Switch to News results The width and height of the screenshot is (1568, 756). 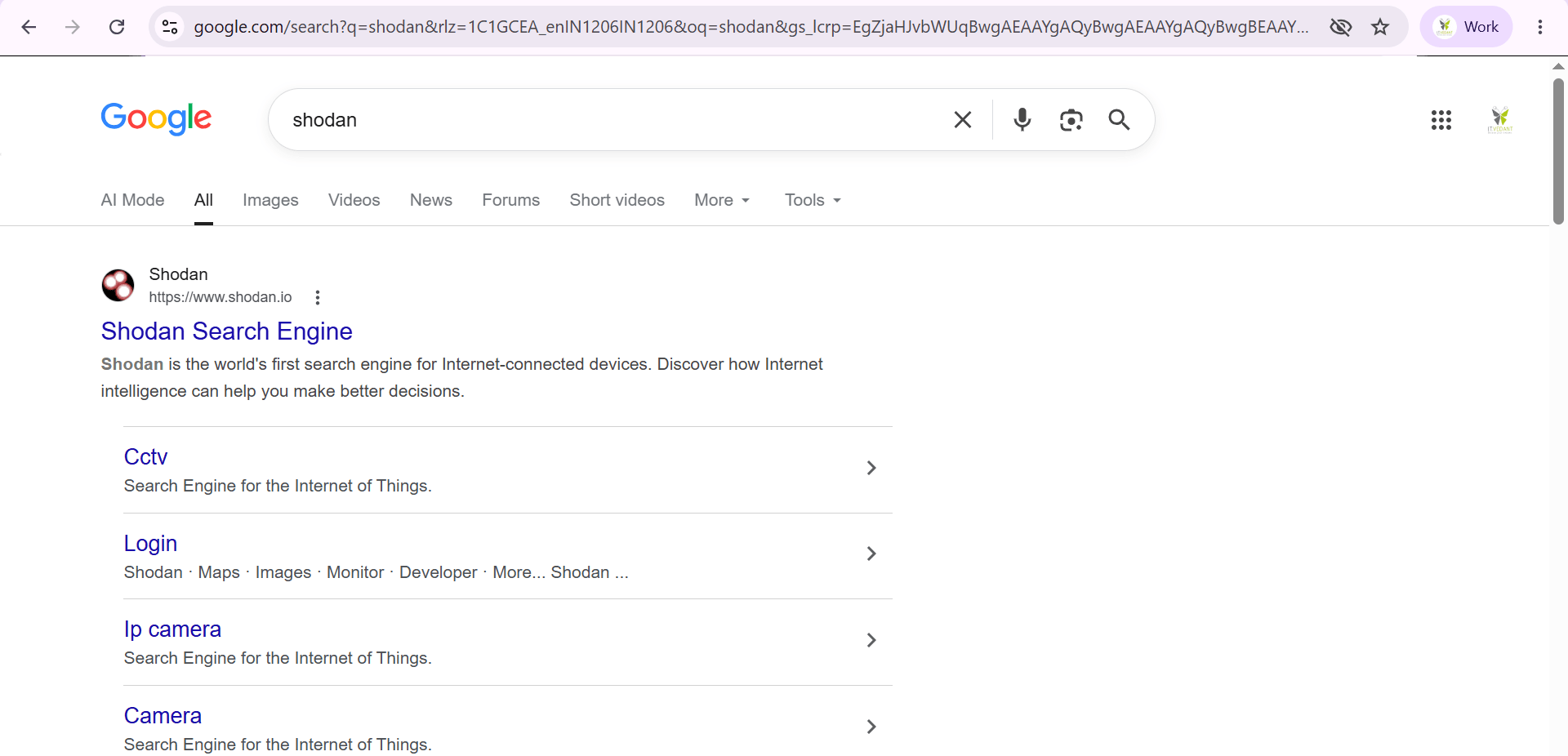(x=431, y=200)
